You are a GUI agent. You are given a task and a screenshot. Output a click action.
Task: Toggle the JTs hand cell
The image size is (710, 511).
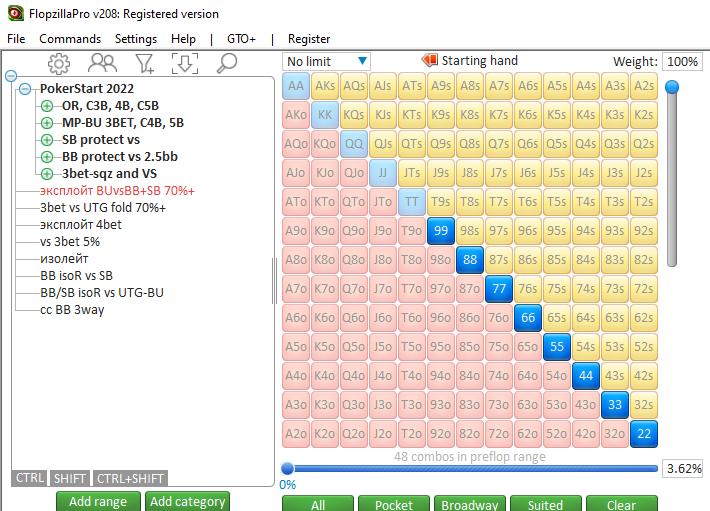coord(412,173)
